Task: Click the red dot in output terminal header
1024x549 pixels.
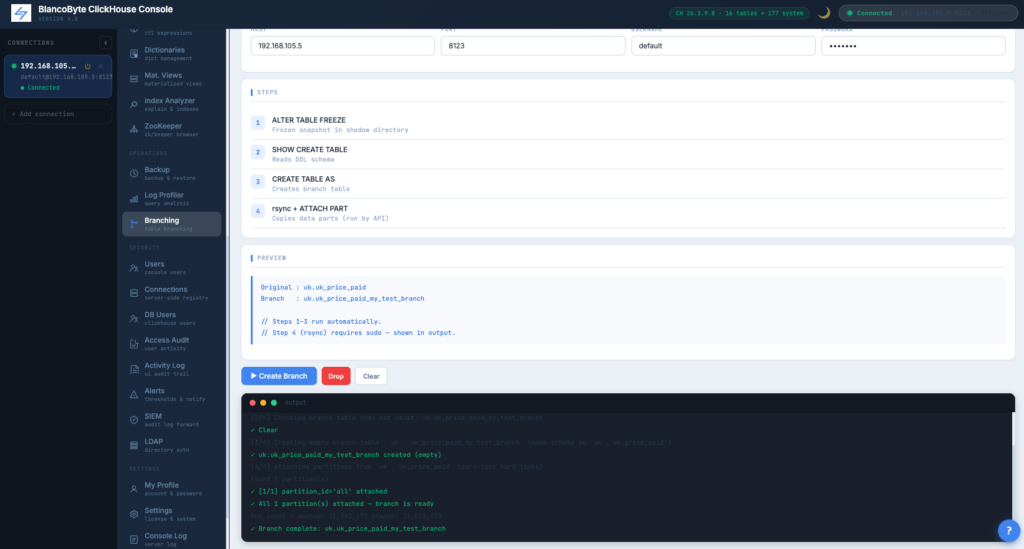Action: click(x=253, y=403)
